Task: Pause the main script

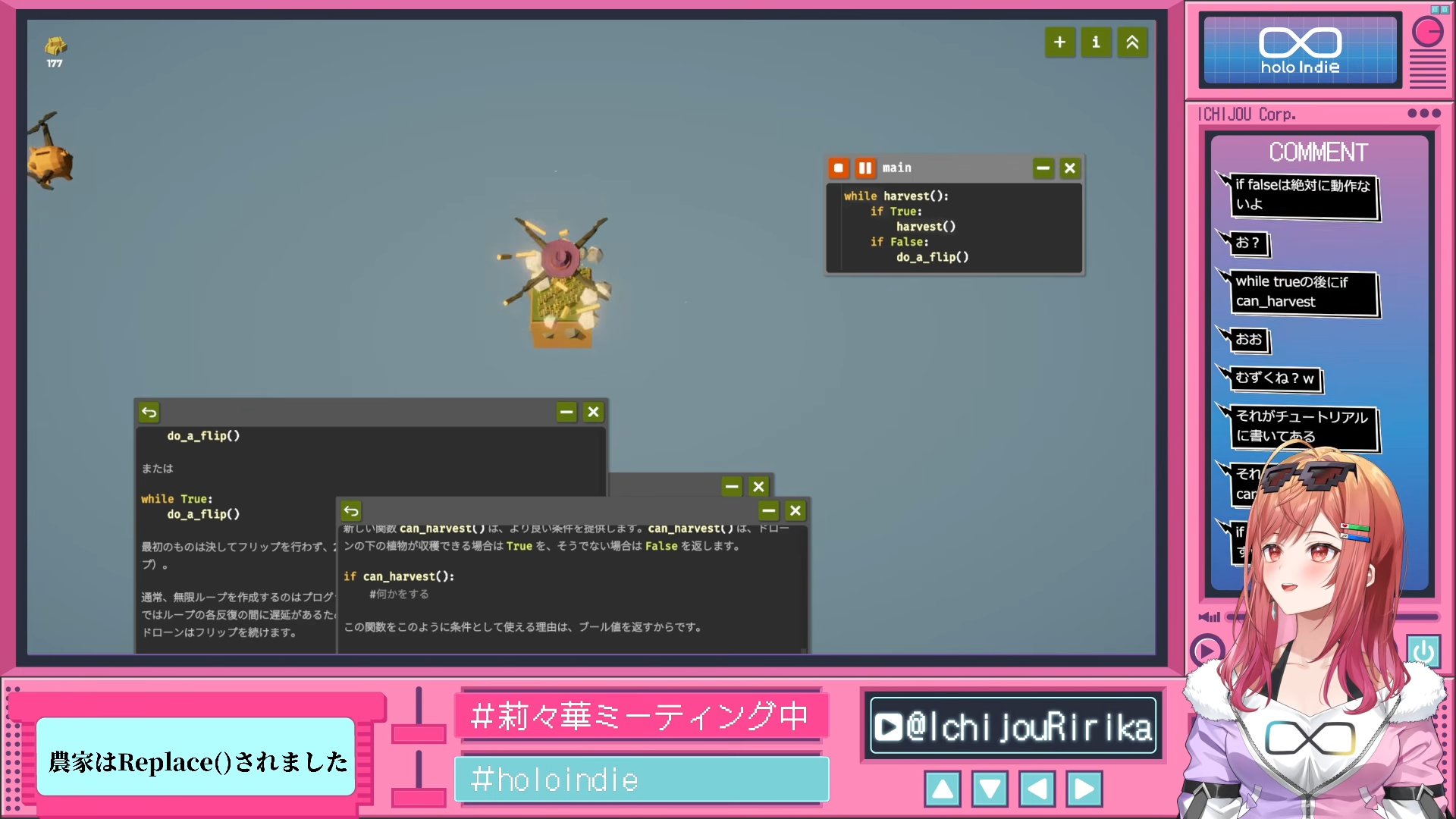Action: [864, 168]
